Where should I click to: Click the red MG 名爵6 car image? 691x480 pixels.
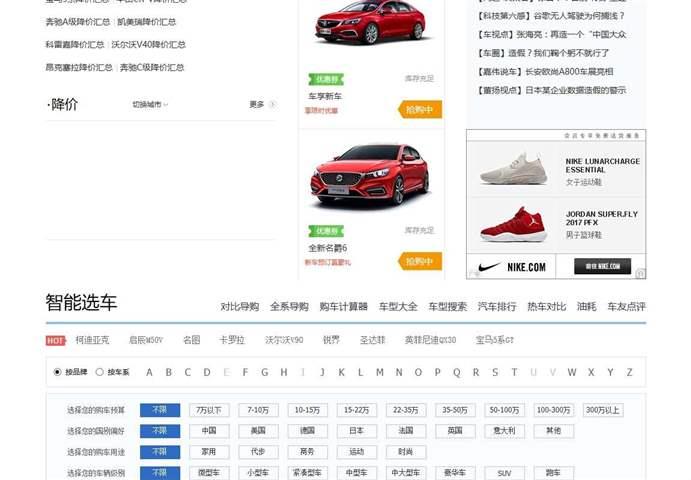pyautogui.click(x=370, y=177)
